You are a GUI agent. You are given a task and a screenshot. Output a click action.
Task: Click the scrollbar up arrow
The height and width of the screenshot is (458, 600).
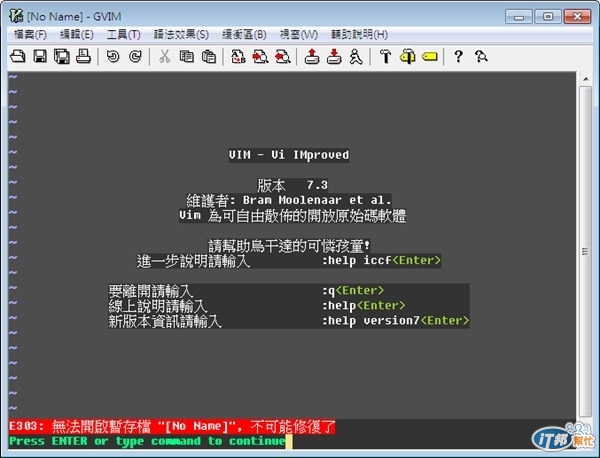tap(585, 79)
